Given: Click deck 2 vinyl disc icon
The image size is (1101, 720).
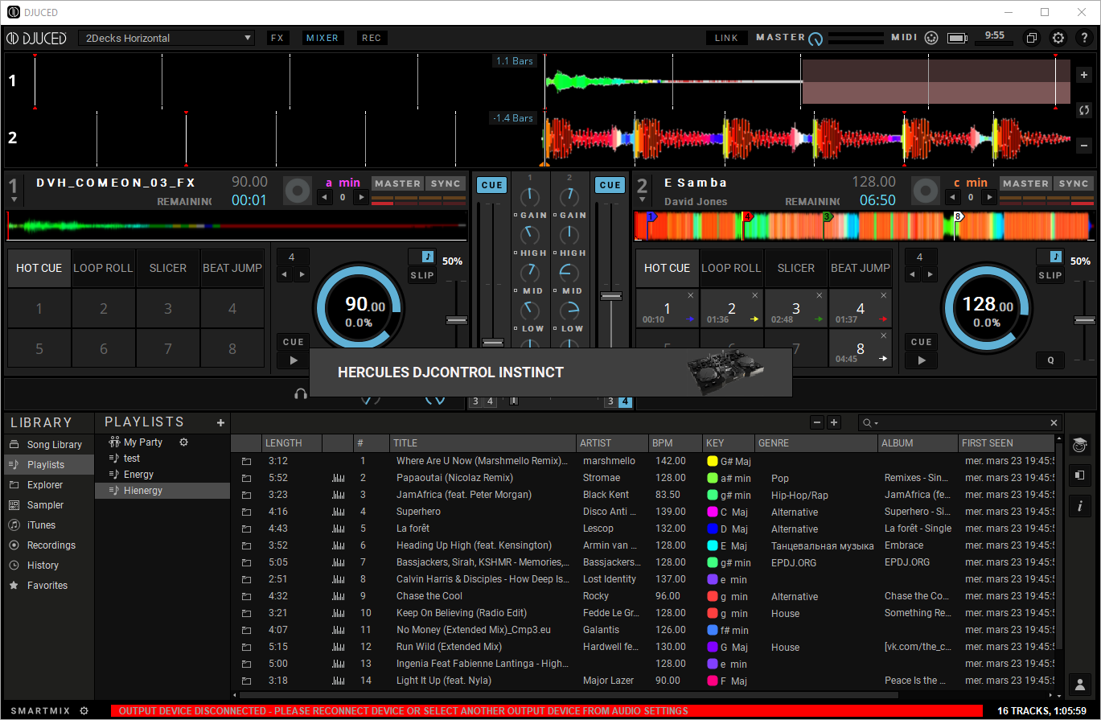Looking at the screenshot, I should [925, 190].
